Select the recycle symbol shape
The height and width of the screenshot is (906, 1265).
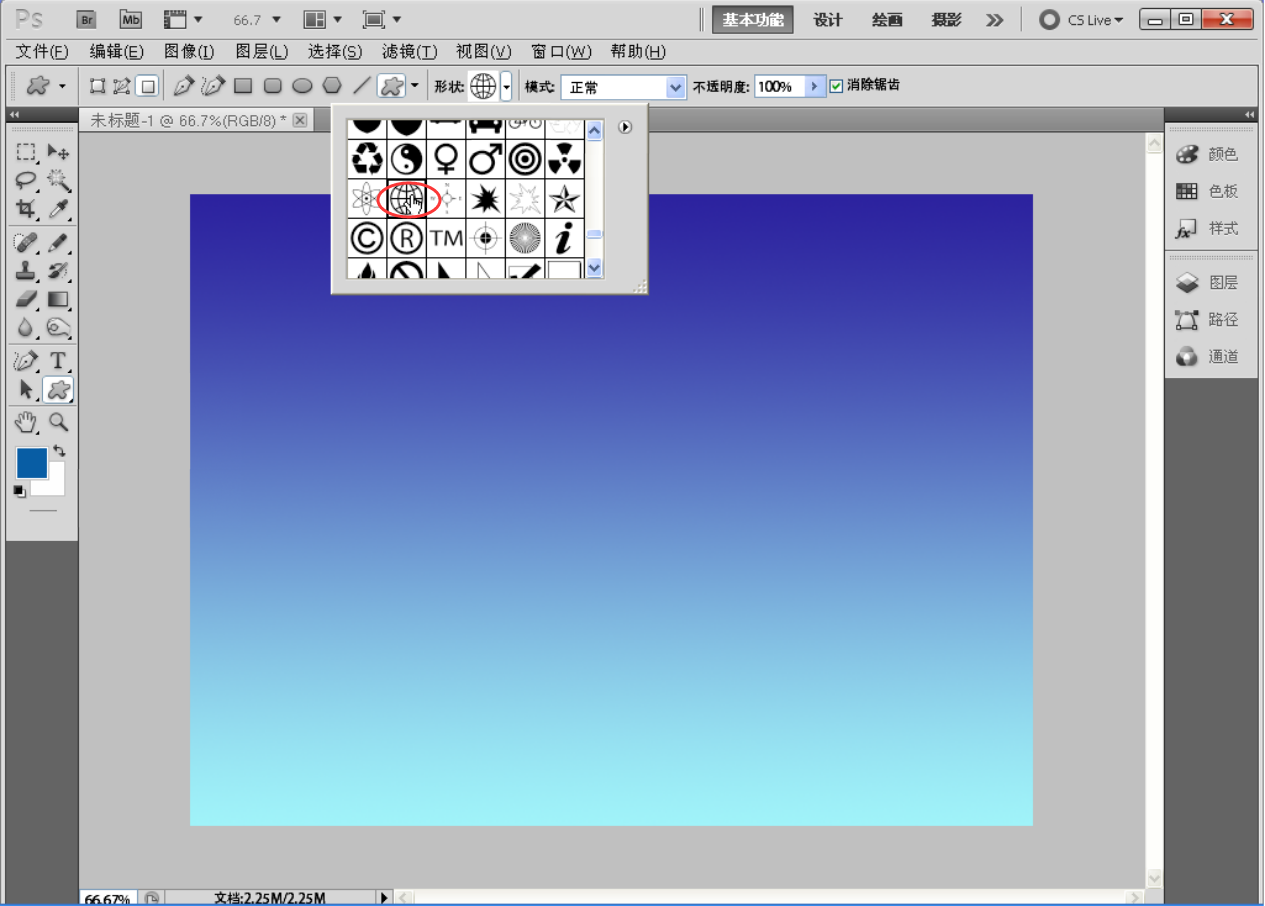point(367,158)
